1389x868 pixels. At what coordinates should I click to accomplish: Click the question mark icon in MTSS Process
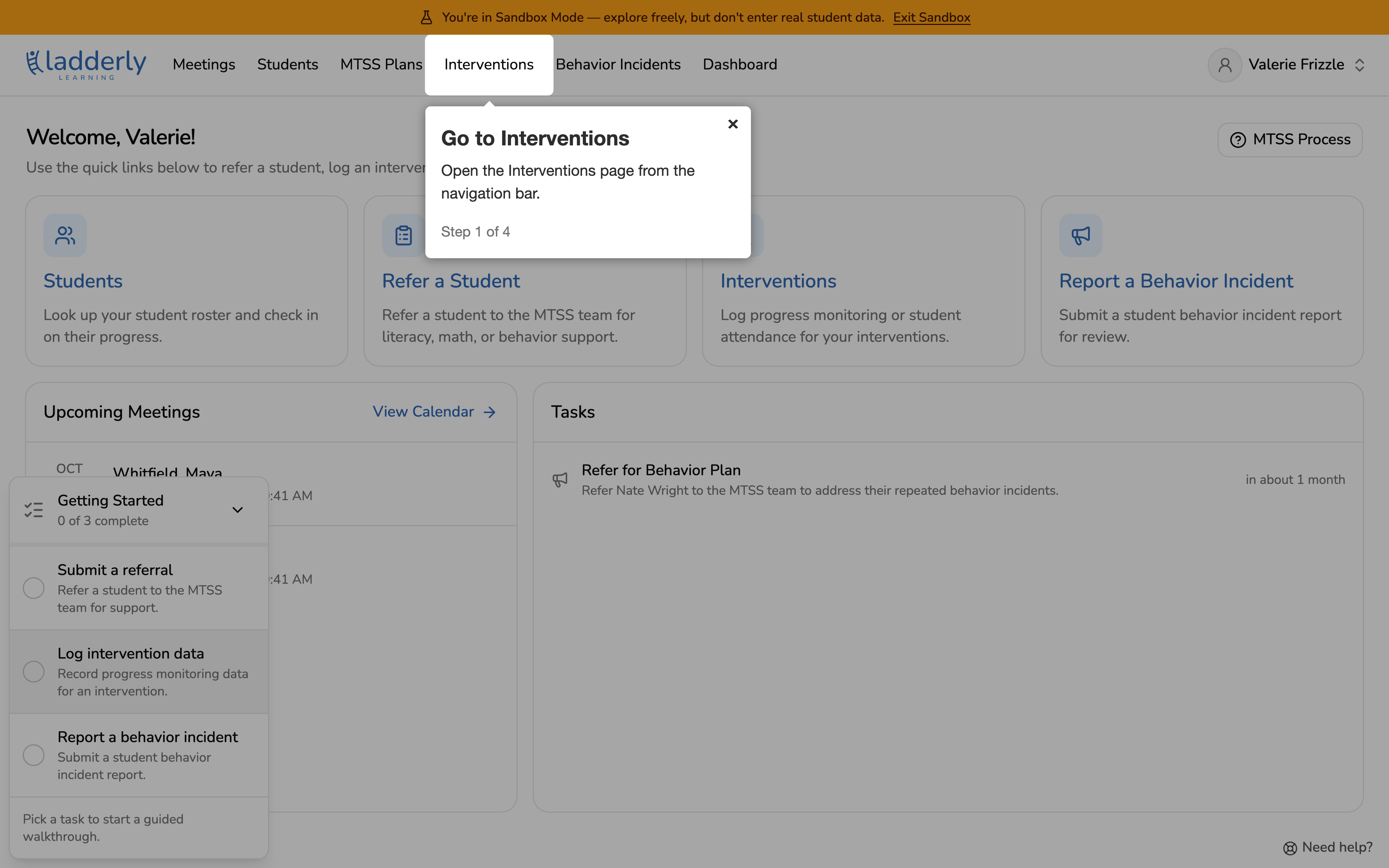click(x=1238, y=140)
